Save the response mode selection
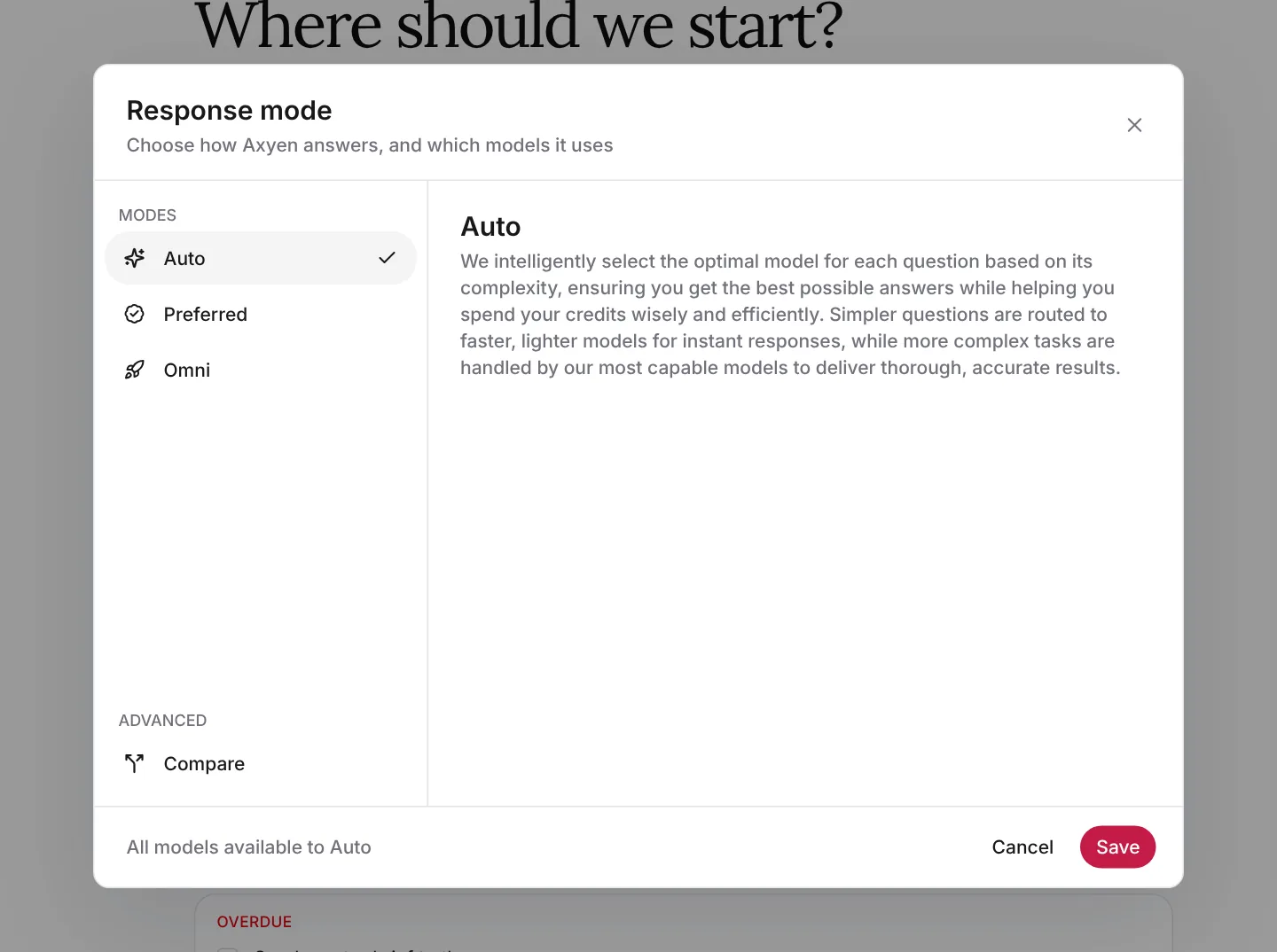Image resolution: width=1277 pixels, height=952 pixels. point(1117,847)
